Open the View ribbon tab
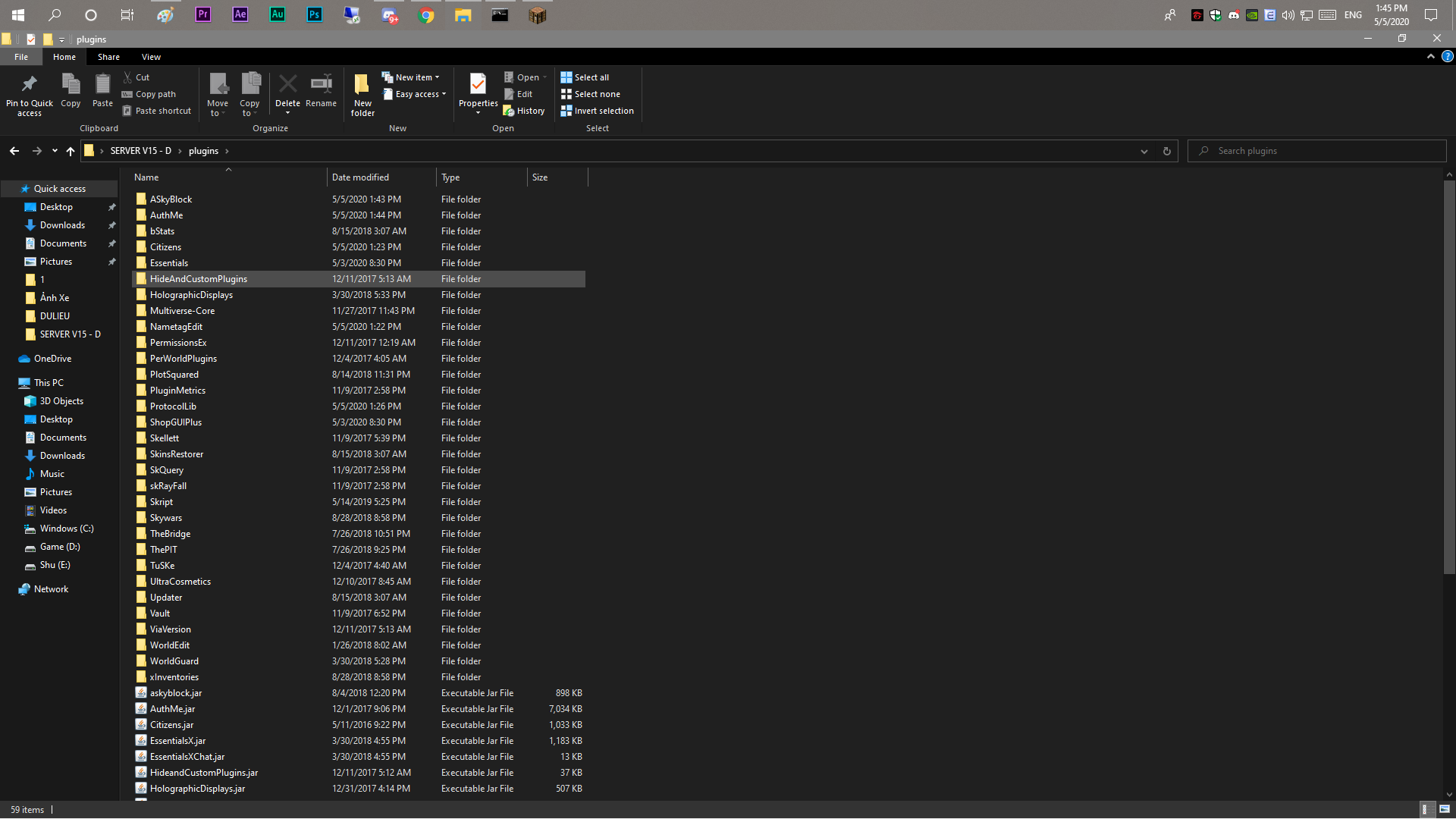 (x=151, y=57)
